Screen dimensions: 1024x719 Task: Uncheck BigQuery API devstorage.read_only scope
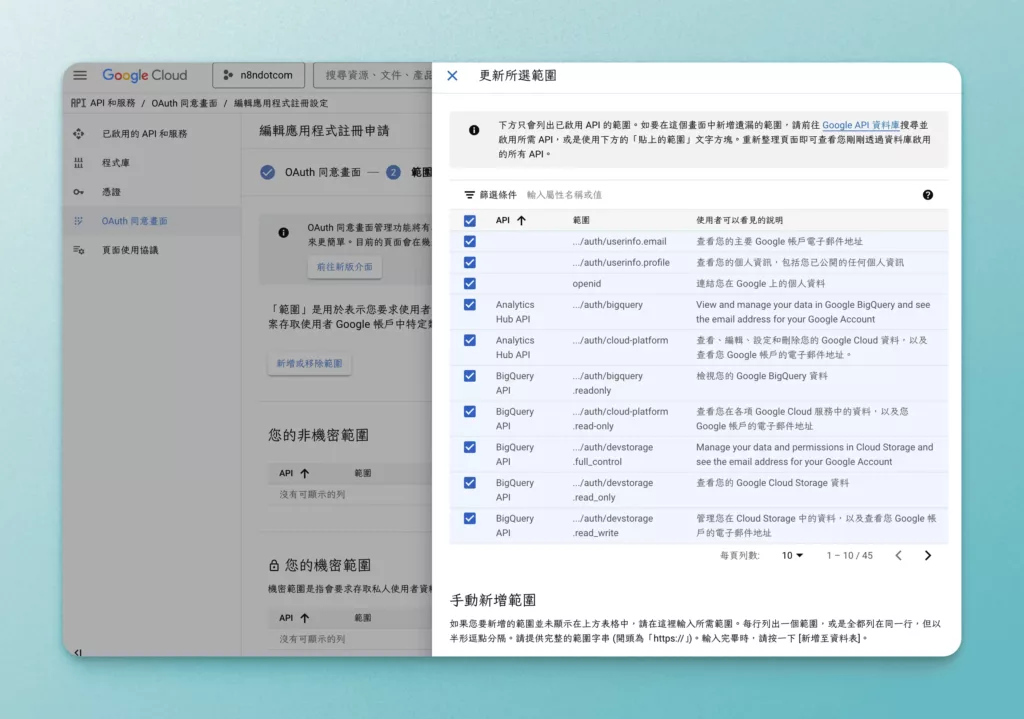point(470,483)
